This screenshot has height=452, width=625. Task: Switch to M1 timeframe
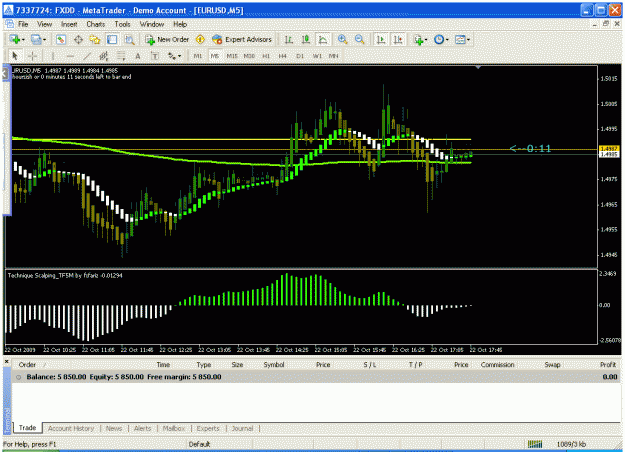(198, 56)
